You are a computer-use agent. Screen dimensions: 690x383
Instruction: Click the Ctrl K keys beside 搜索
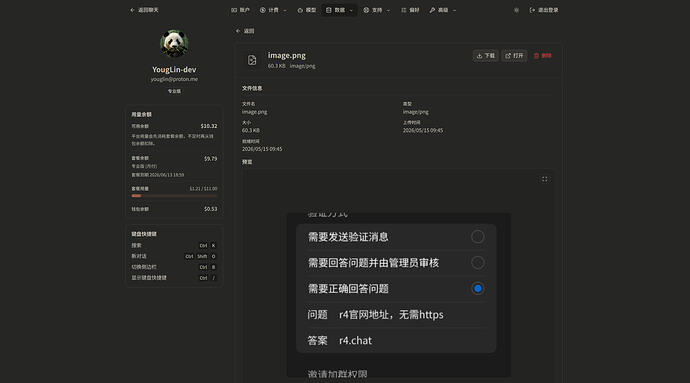coord(208,245)
